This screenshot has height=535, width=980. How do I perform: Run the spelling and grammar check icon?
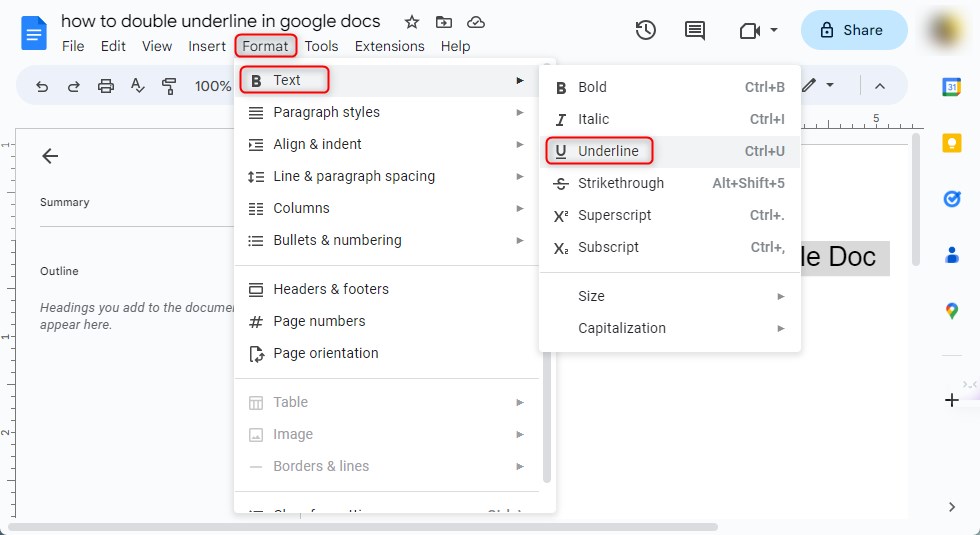point(138,86)
